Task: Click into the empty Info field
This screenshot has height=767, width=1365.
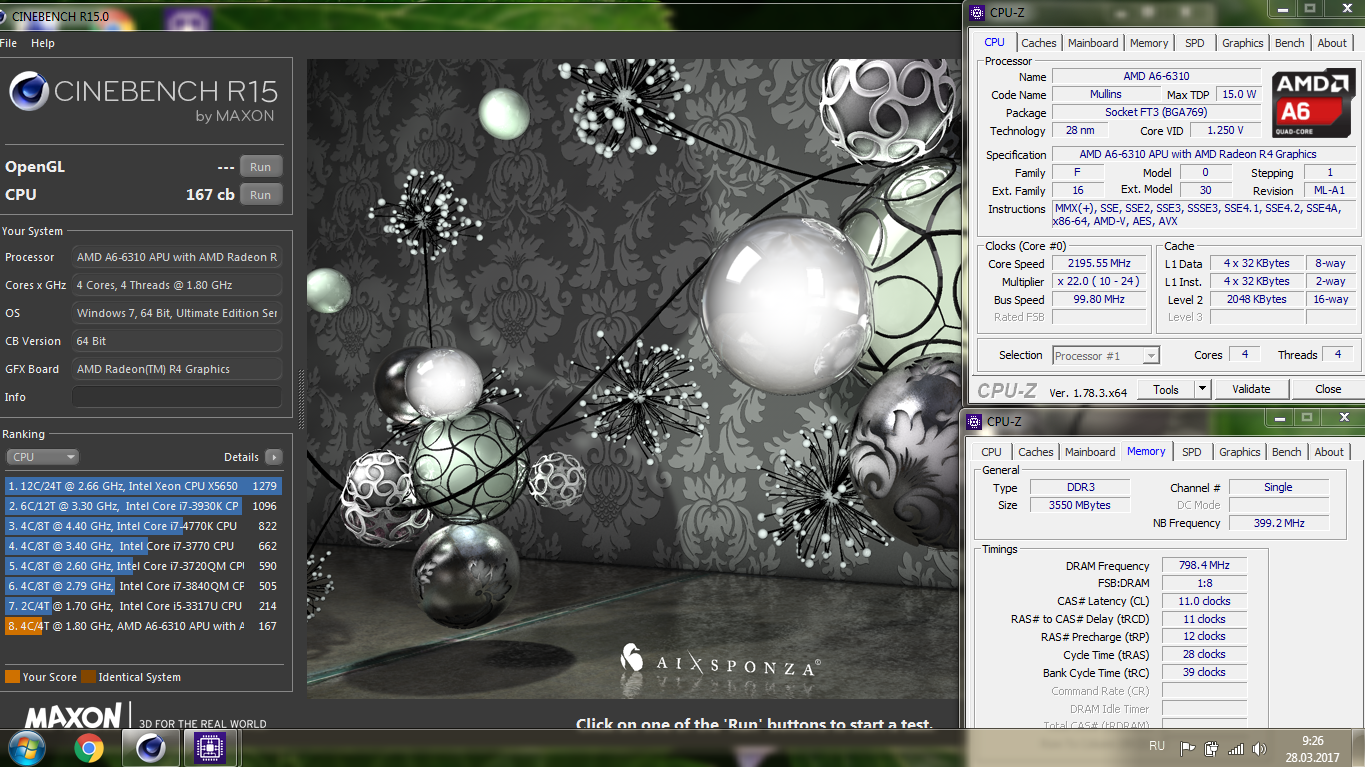Action: click(176, 397)
